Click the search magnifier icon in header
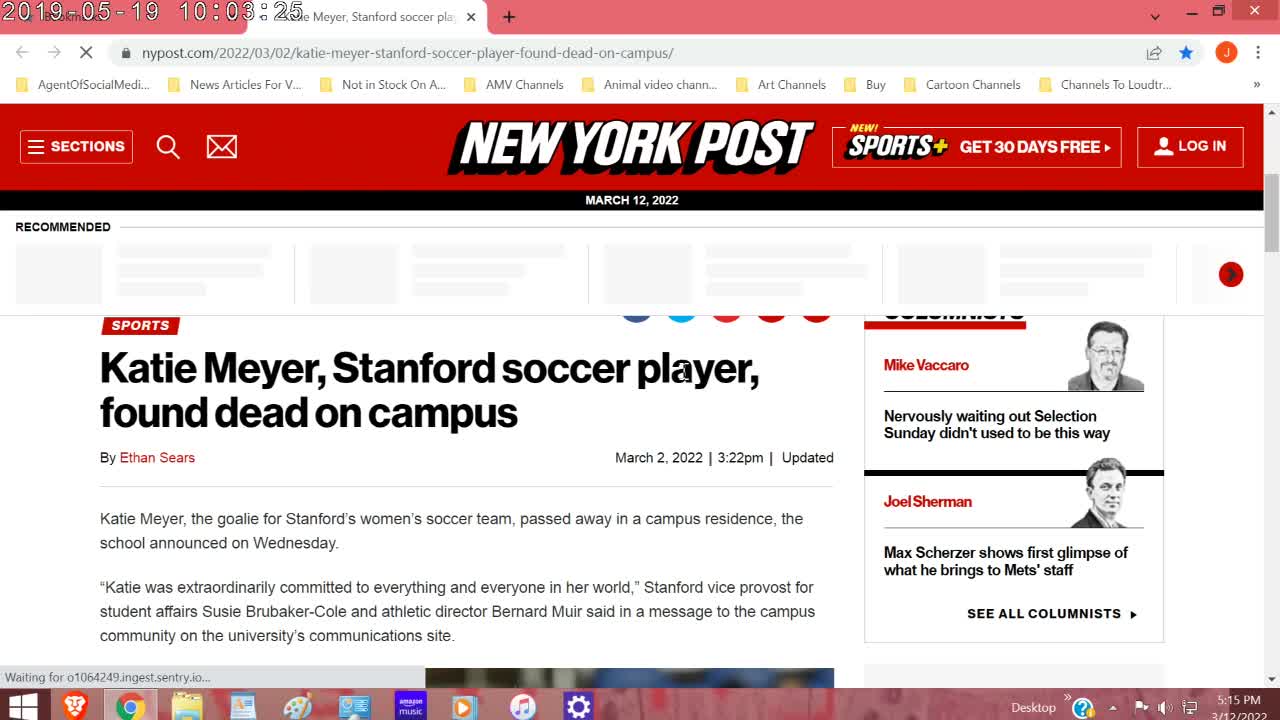The image size is (1280, 720). 168,147
